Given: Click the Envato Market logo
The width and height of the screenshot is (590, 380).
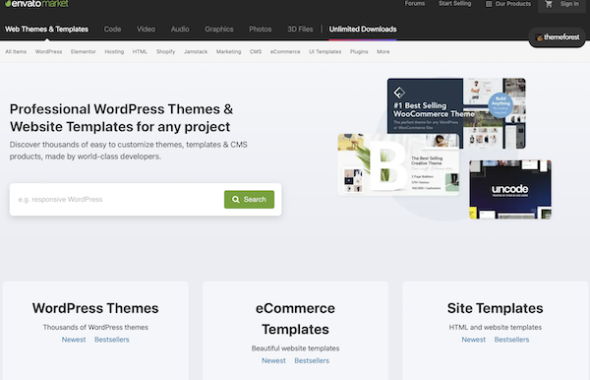Looking at the screenshot, I should pos(37,4).
